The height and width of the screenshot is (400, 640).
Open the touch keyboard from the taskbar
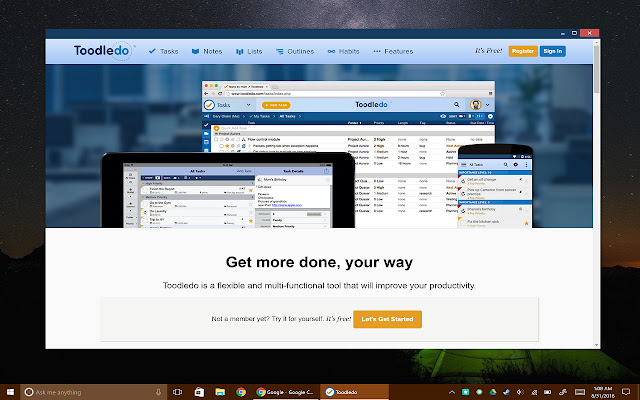pyautogui.click(x=580, y=392)
